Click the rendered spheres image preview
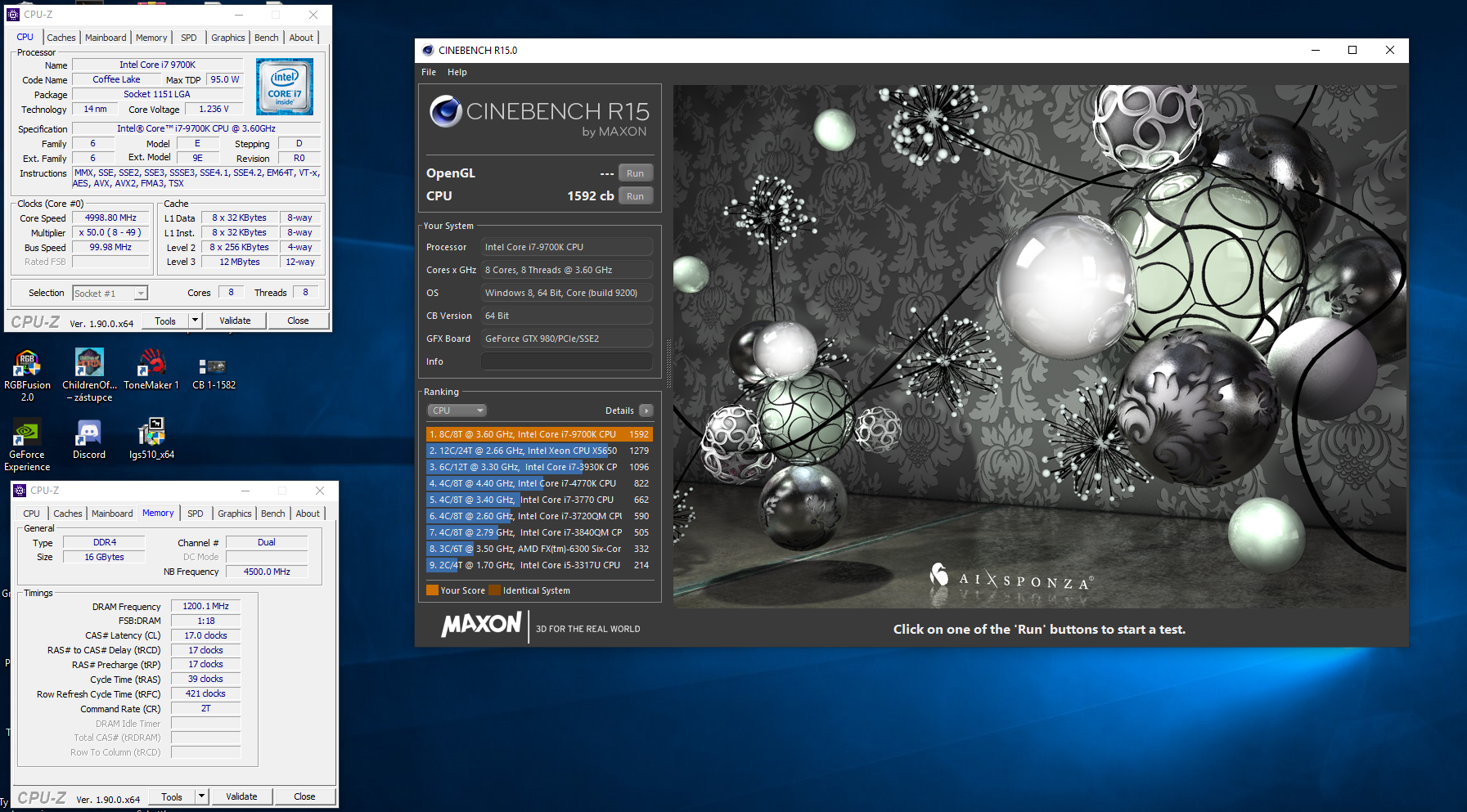 coord(1040,346)
